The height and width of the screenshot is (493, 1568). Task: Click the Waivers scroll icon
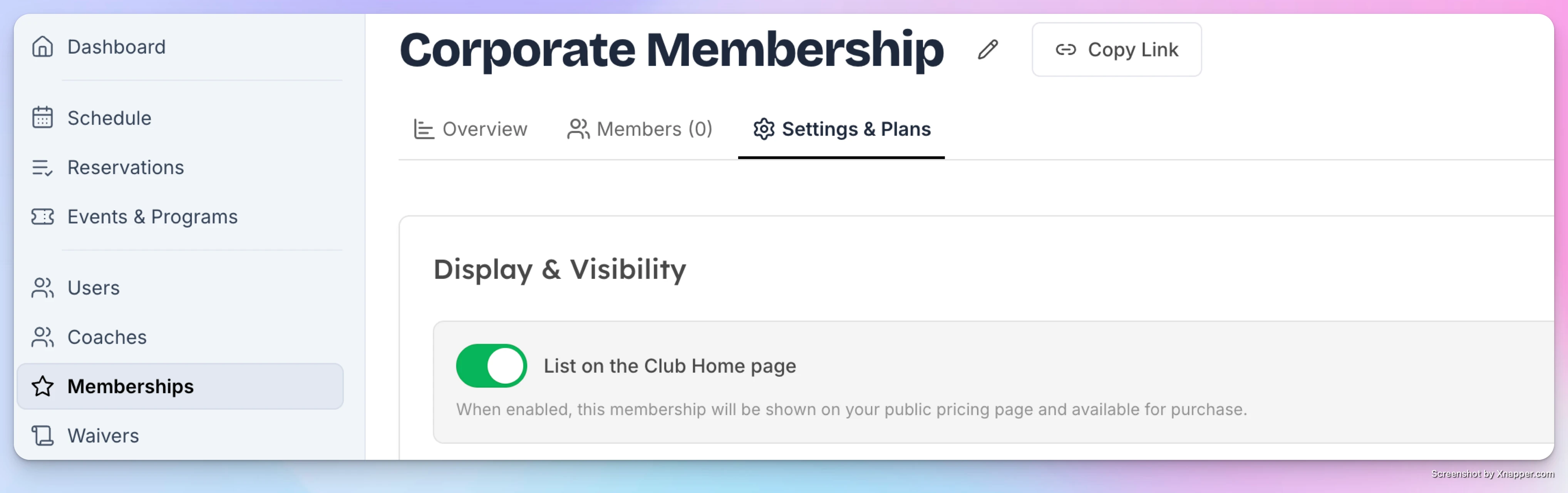click(43, 436)
